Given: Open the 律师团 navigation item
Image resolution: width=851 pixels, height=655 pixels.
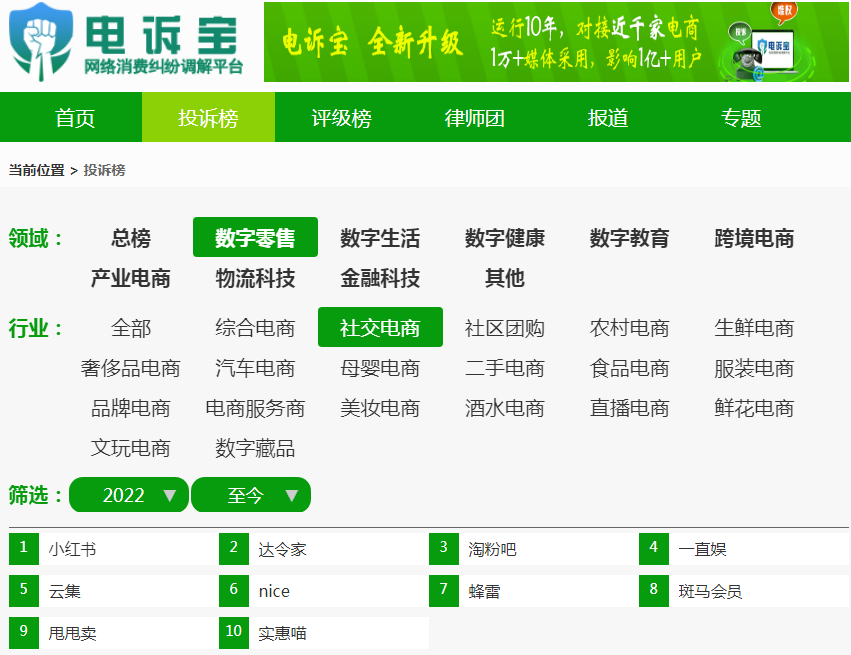Looking at the screenshot, I should pyautogui.click(x=474, y=118).
